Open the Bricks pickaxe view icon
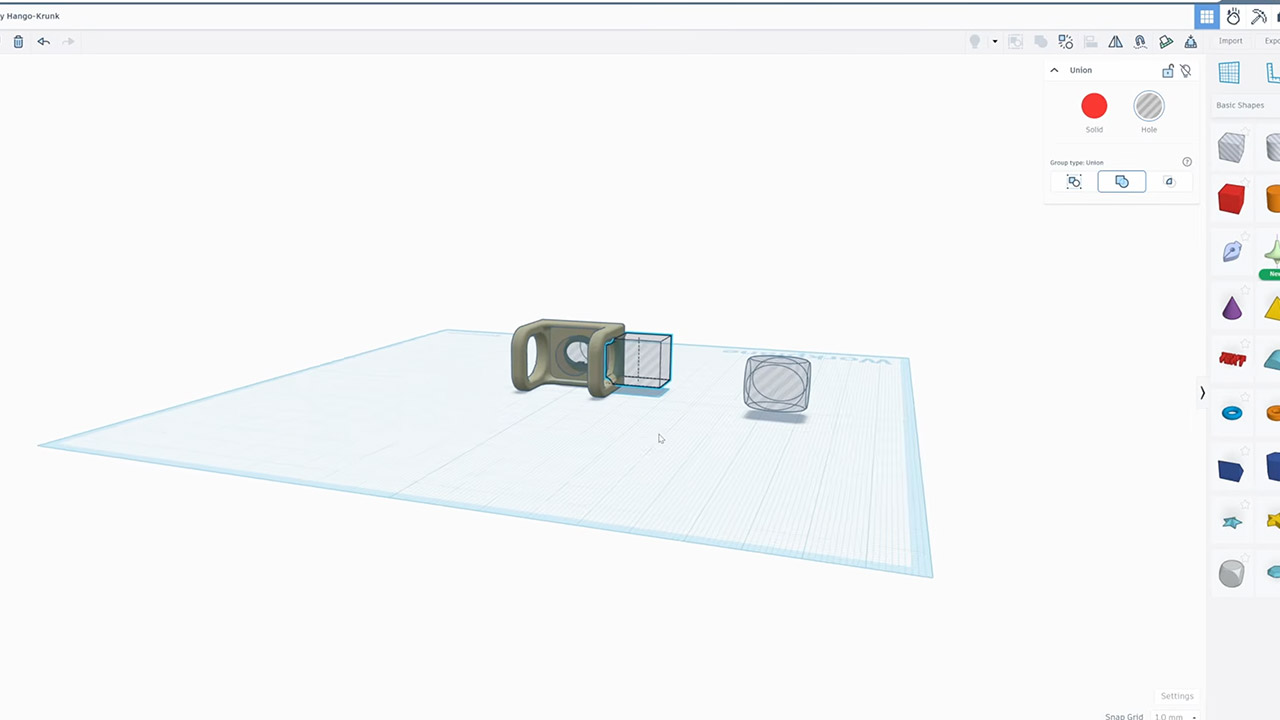Image resolution: width=1280 pixels, height=720 pixels. click(x=1258, y=17)
